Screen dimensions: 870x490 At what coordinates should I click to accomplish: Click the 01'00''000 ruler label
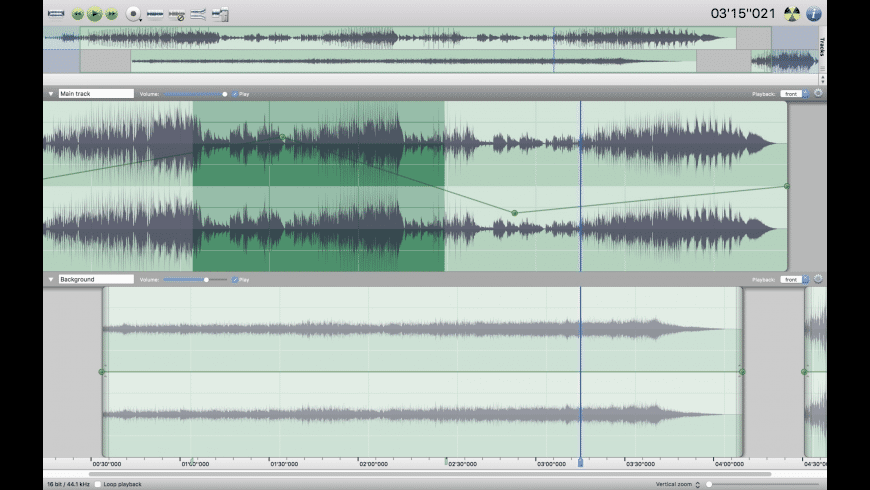(x=195, y=464)
